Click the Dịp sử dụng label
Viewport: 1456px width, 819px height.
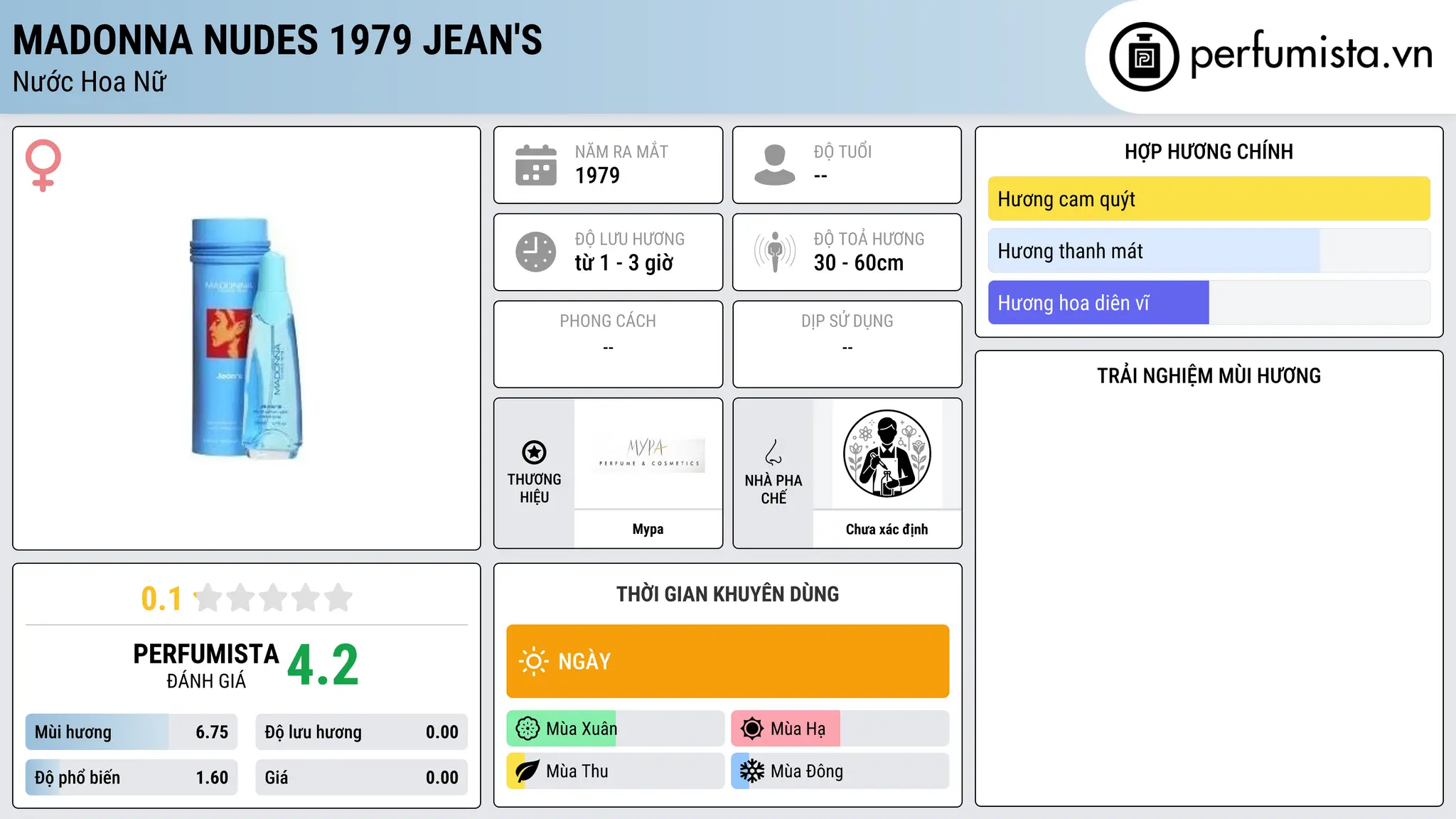click(847, 321)
